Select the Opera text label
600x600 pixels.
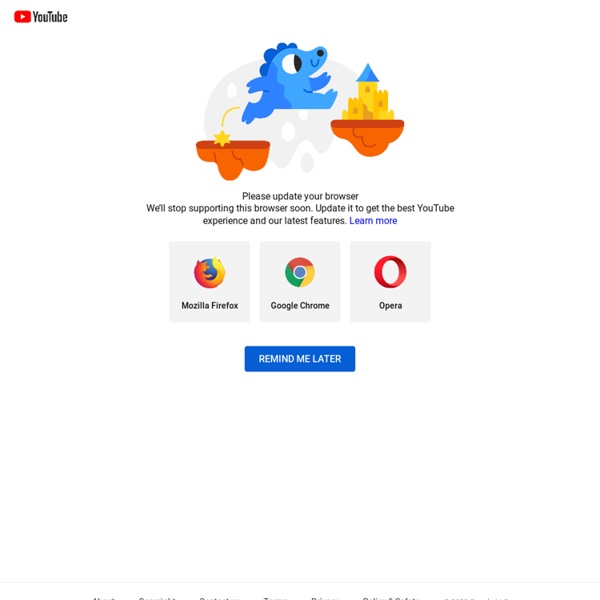tap(390, 306)
